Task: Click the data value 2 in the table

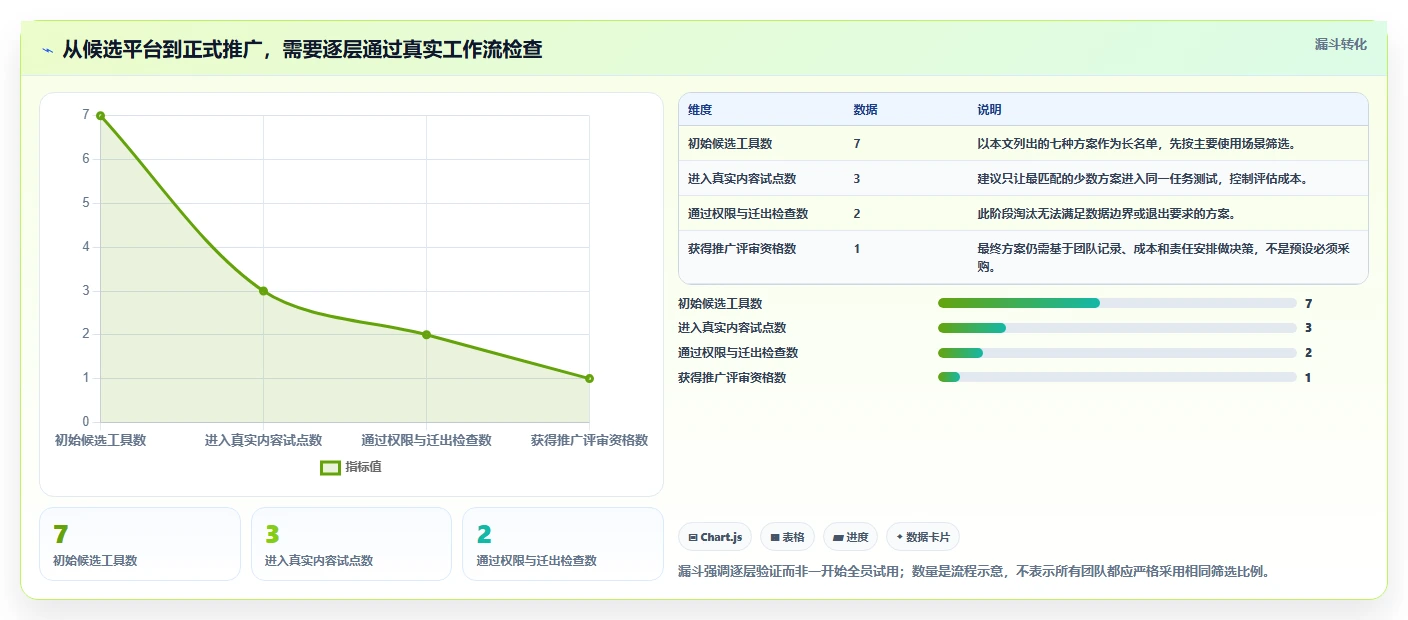Action: 857,214
